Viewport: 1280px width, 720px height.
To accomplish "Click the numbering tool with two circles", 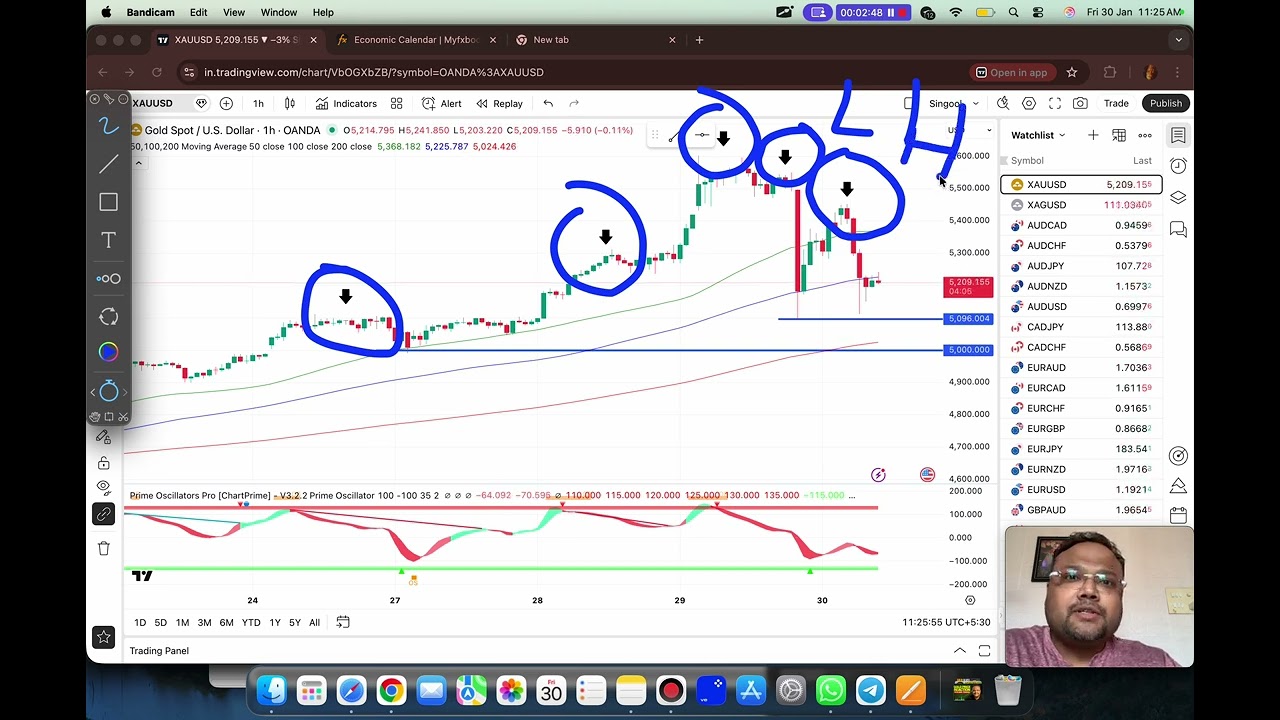I will pos(108,279).
